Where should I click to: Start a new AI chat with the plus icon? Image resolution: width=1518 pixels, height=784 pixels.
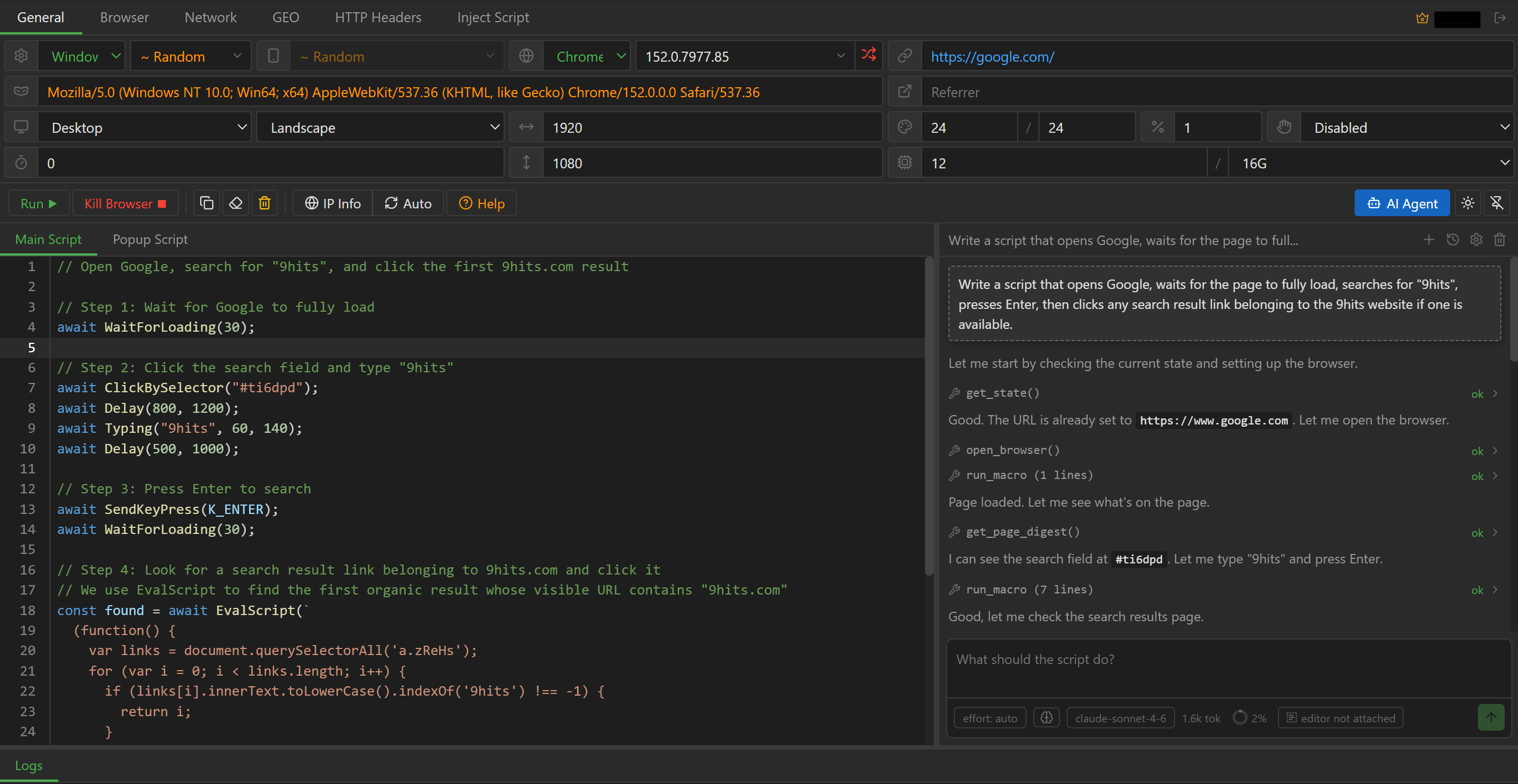pos(1429,239)
